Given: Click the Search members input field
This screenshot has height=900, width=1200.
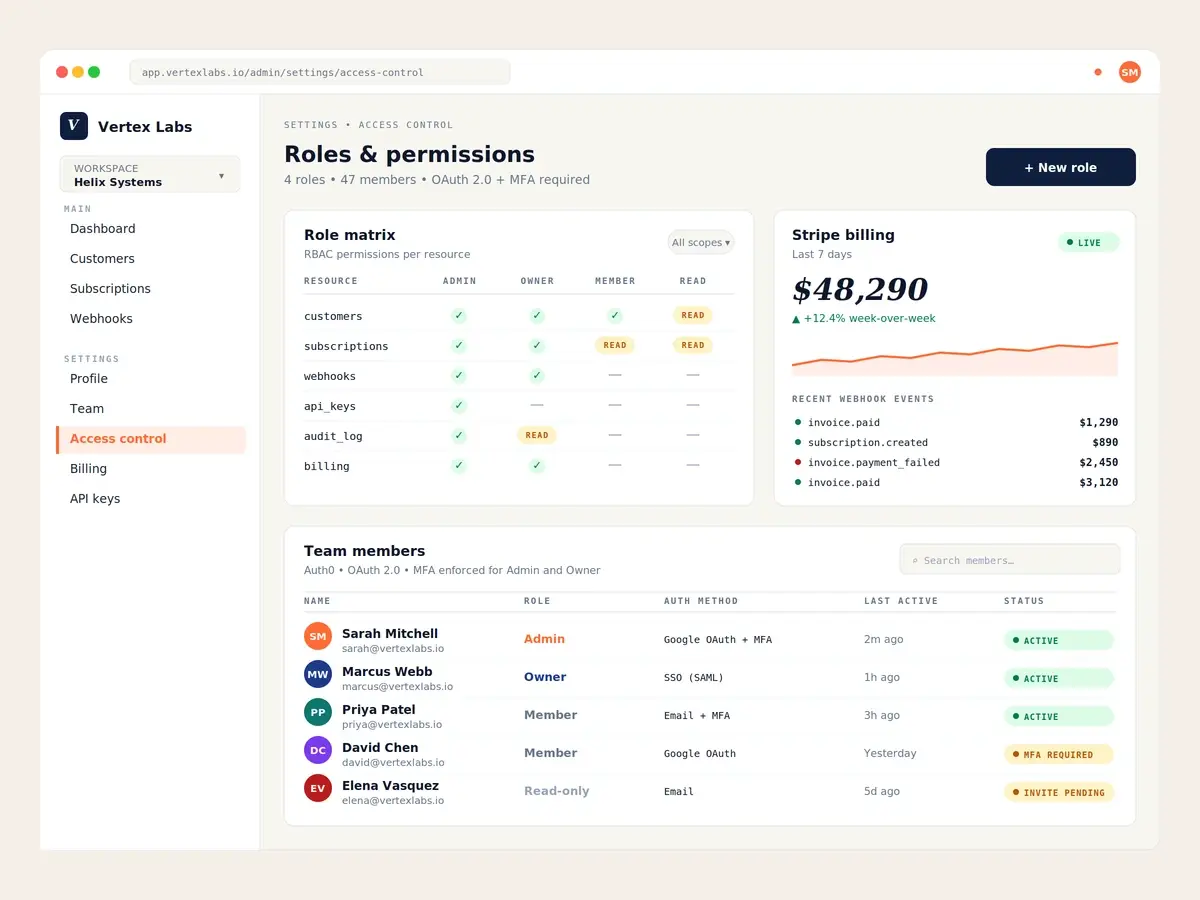Looking at the screenshot, I should click(x=1010, y=560).
